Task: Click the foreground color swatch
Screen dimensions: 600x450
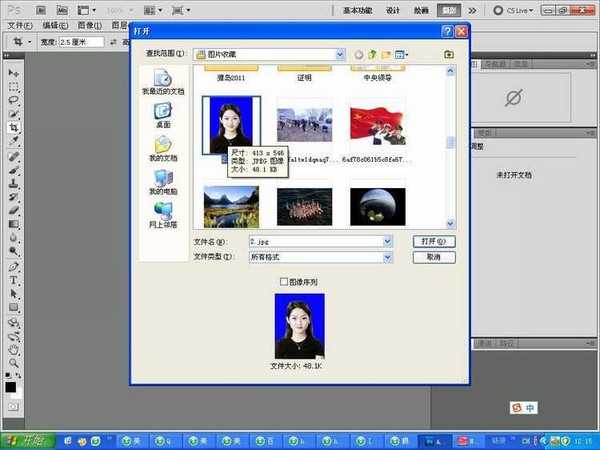Action: tap(10, 387)
